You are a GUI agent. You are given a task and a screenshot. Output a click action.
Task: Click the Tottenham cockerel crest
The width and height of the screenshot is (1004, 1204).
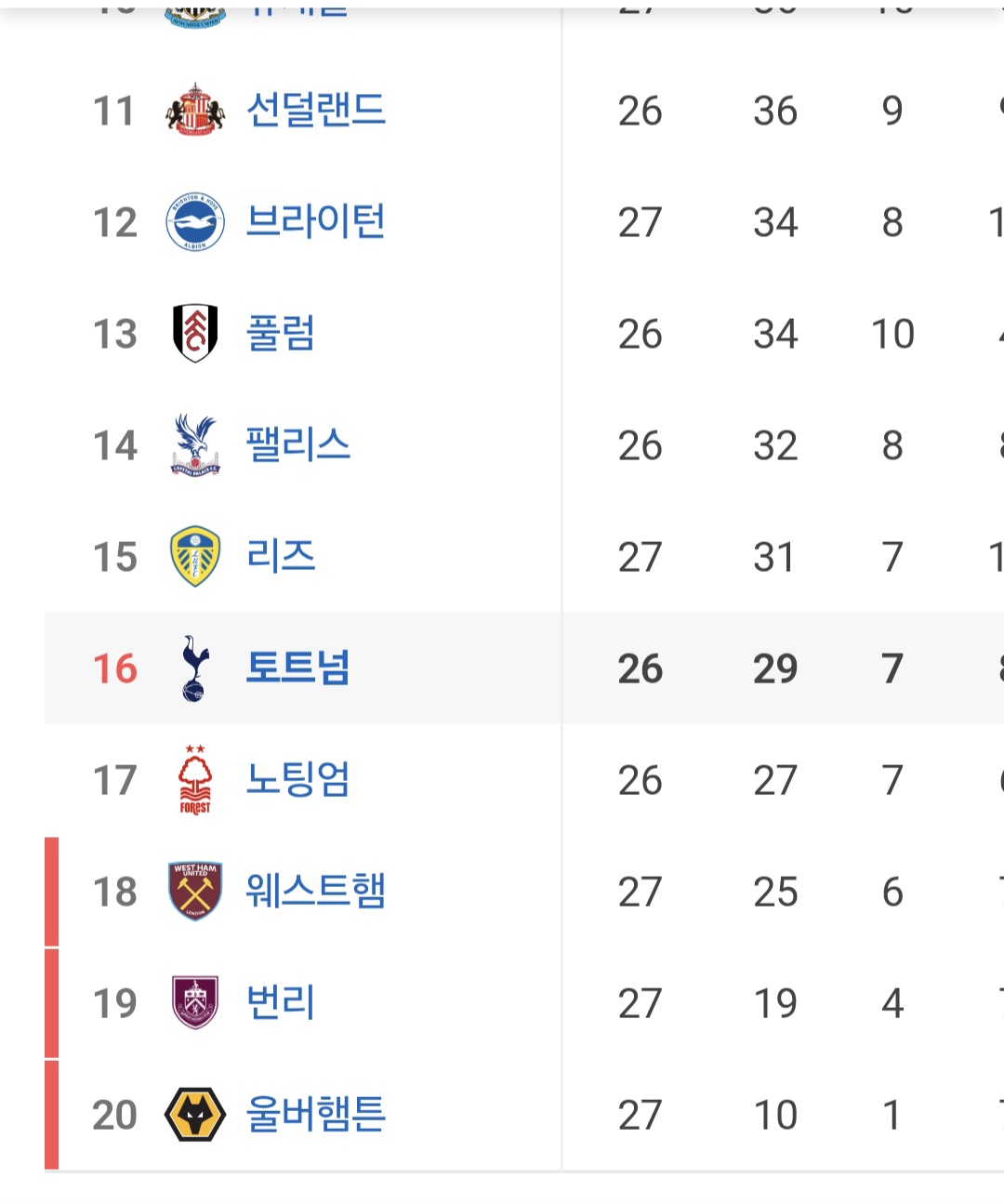pos(195,668)
